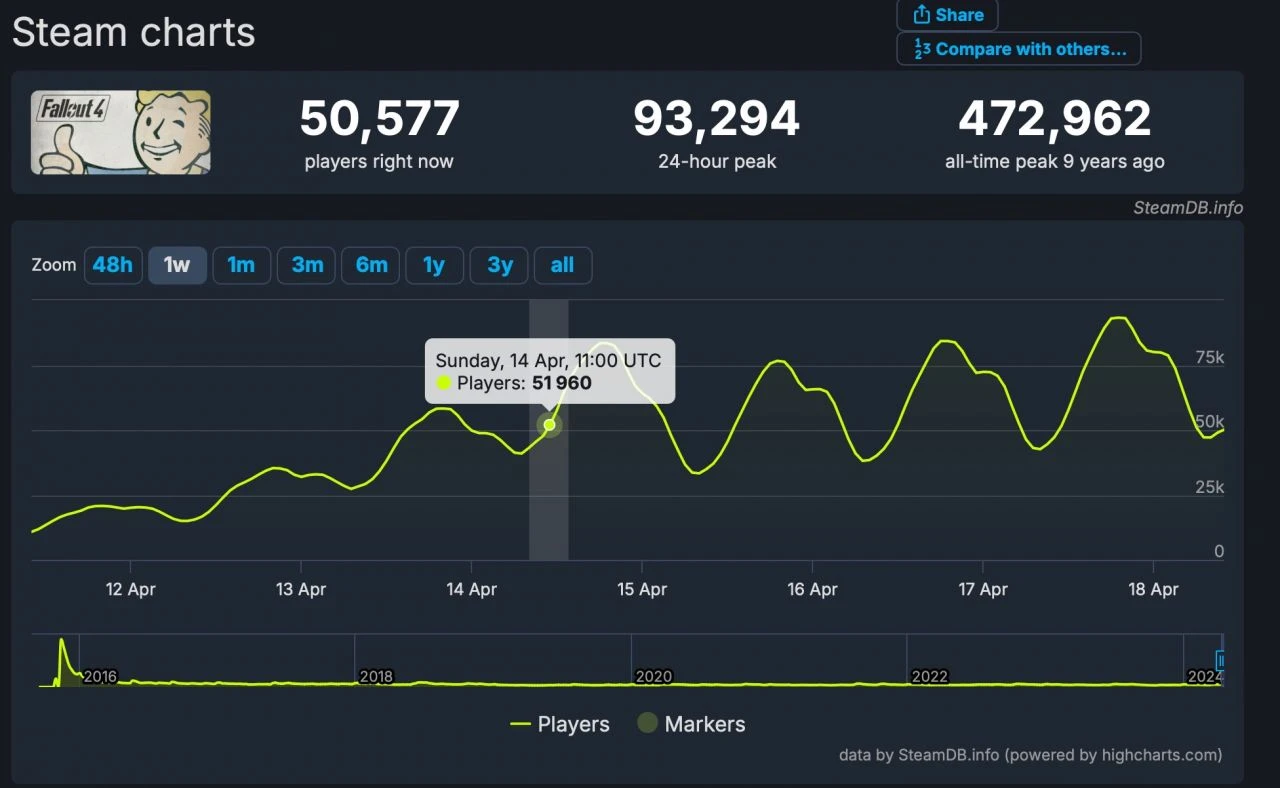
Task: Select the 3m zoom range
Action: click(x=306, y=265)
